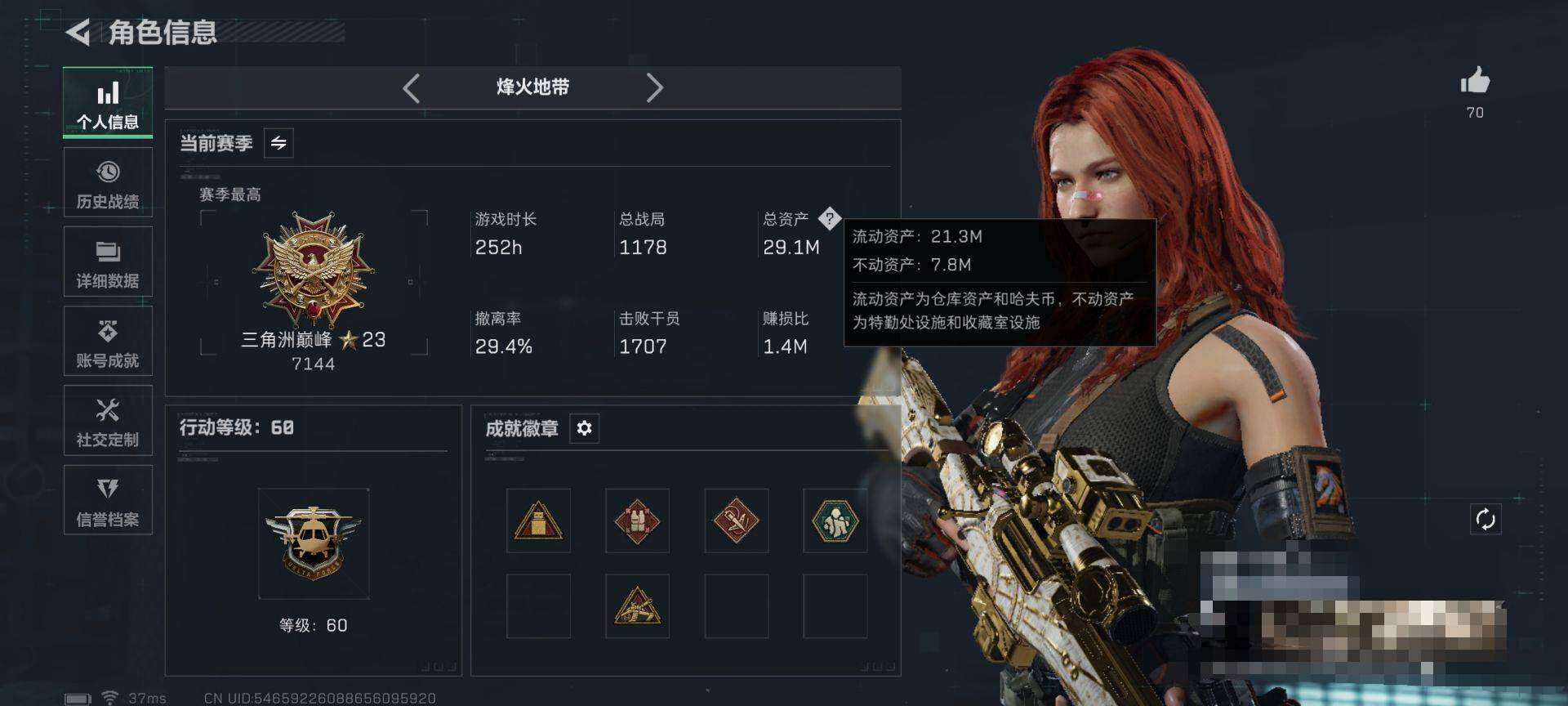
Task: Open the 个人信息 sidebar tab
Action: 108,102
